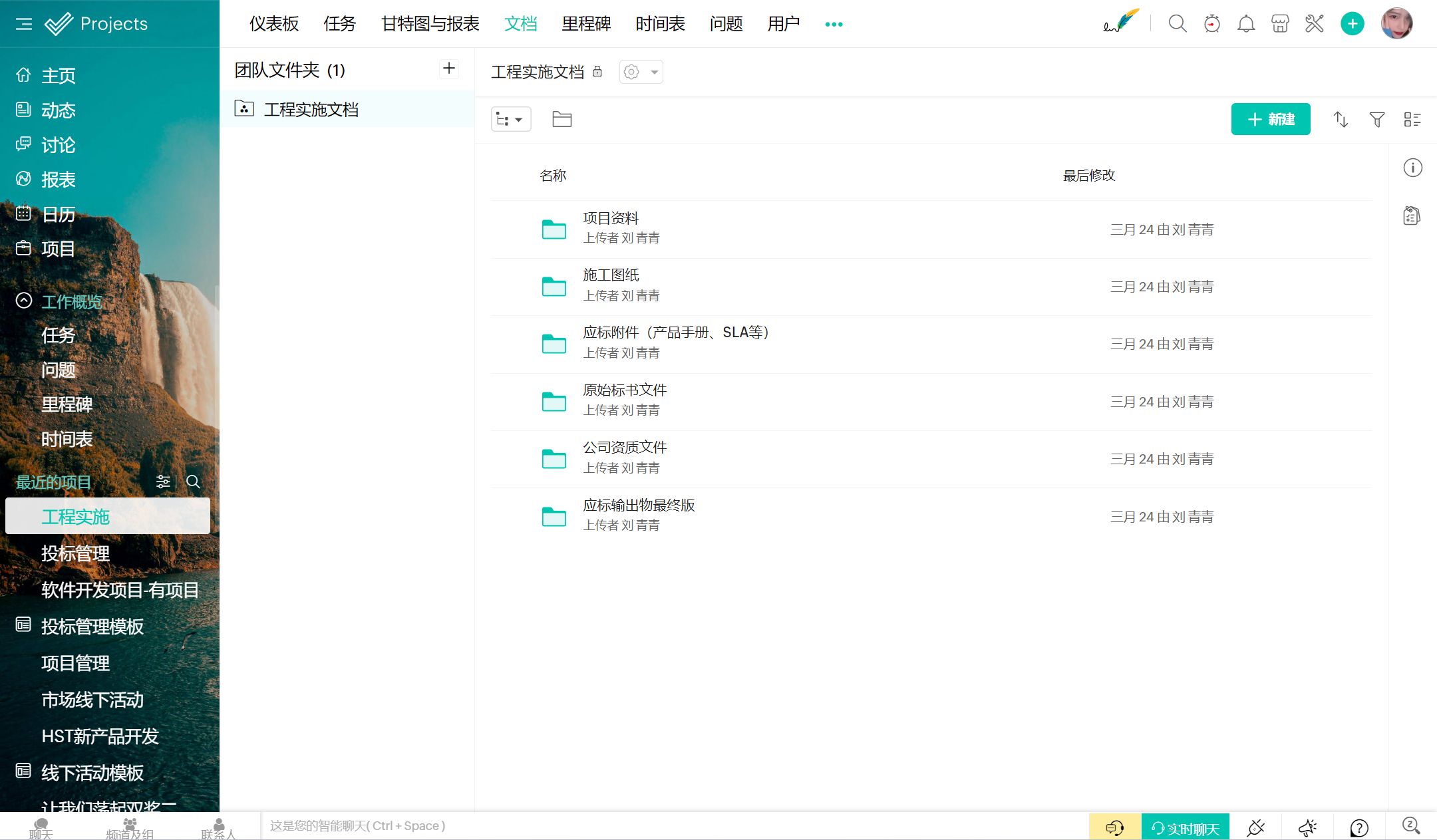
Task: Open the search icon in top bar
Action: pos(1177,24)
